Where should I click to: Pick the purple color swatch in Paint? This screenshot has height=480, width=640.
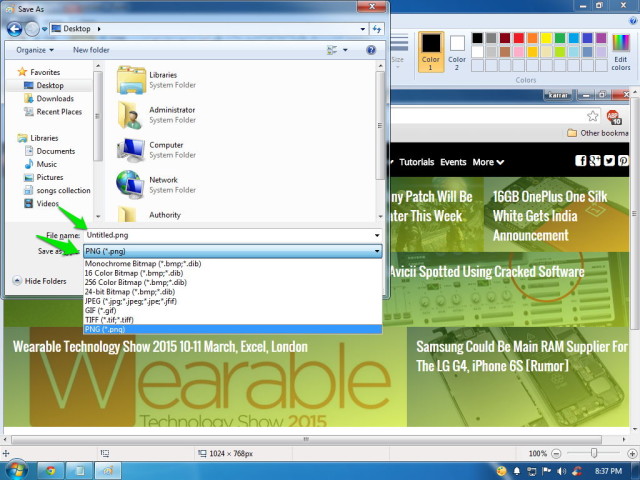601,38
